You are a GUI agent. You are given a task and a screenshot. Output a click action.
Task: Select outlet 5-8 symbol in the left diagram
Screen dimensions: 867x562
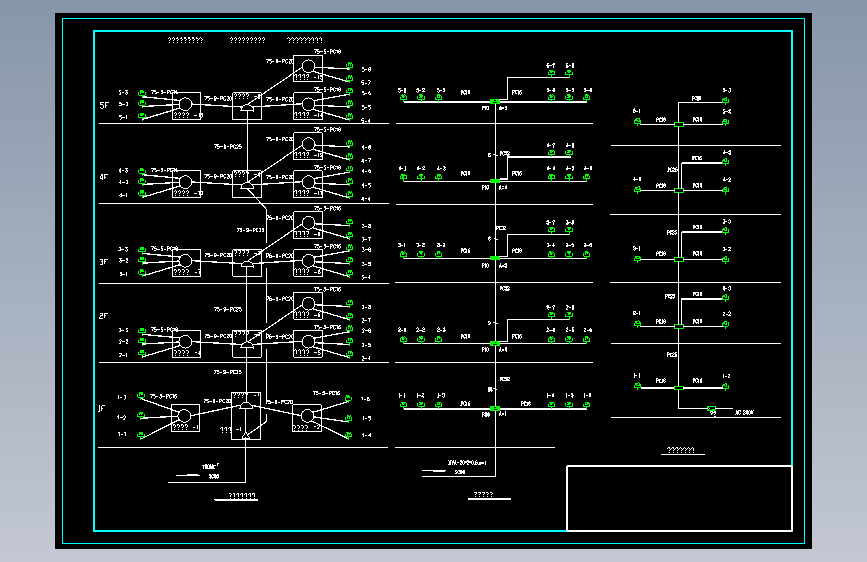click(349, 66)
